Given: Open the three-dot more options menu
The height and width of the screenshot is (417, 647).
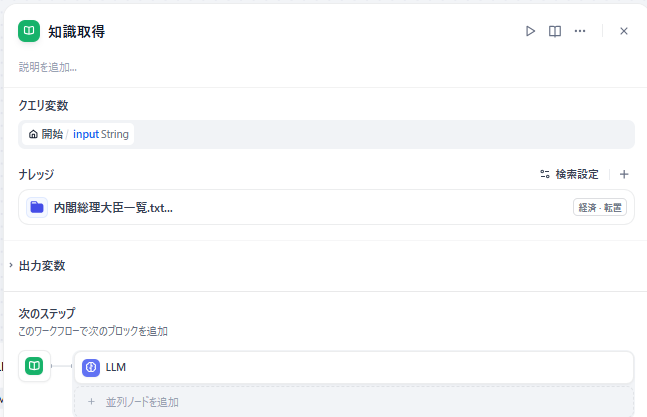Looking at the screenshot, I should [x=580, y=31].
